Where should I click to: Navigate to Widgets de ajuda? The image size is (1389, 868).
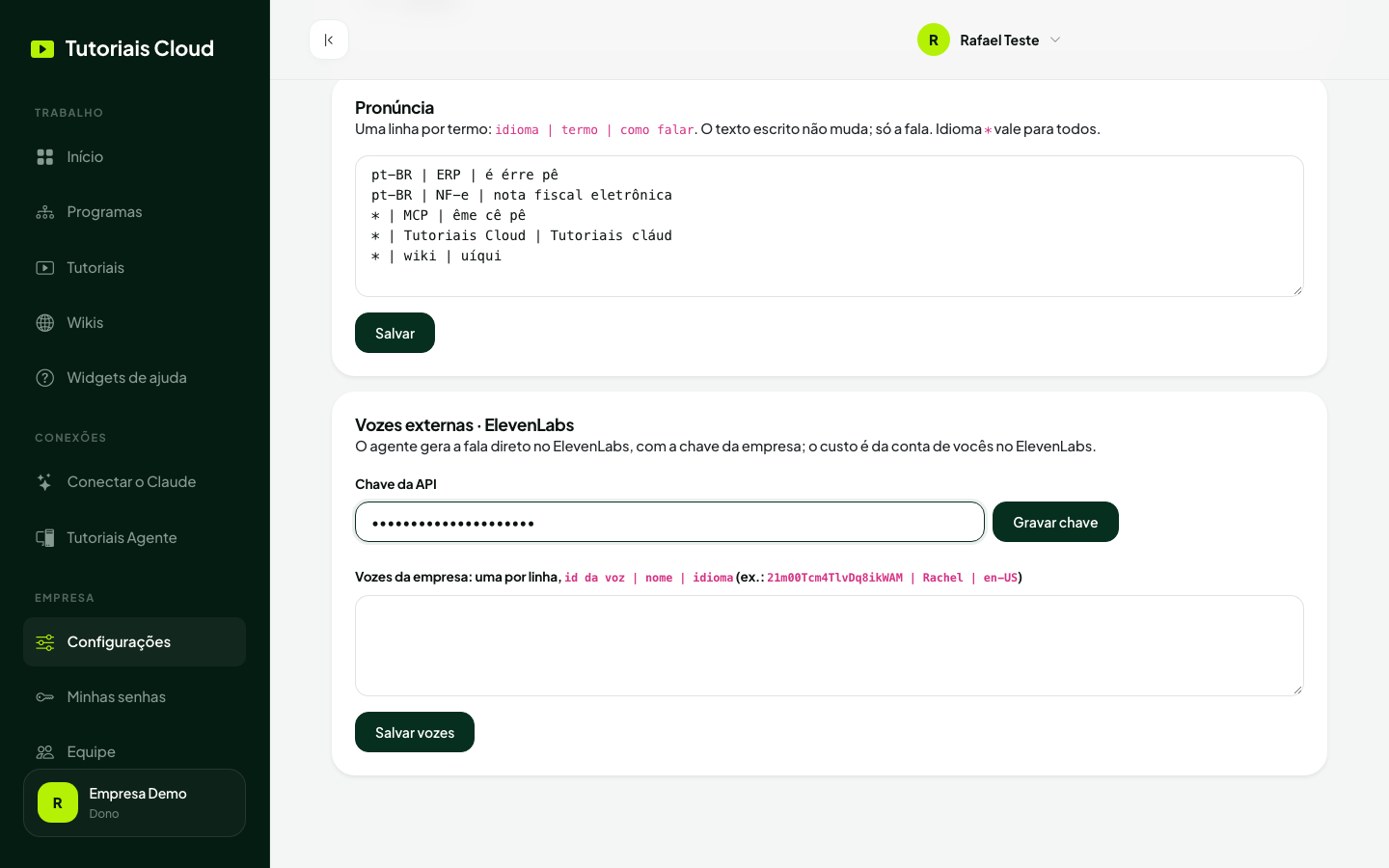(134, 378)
